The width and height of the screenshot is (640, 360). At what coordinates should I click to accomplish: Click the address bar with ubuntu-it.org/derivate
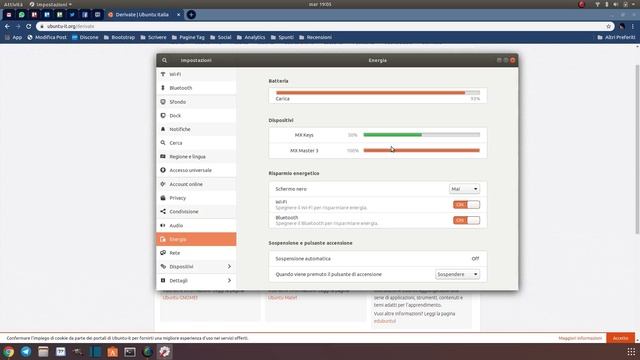325,26
